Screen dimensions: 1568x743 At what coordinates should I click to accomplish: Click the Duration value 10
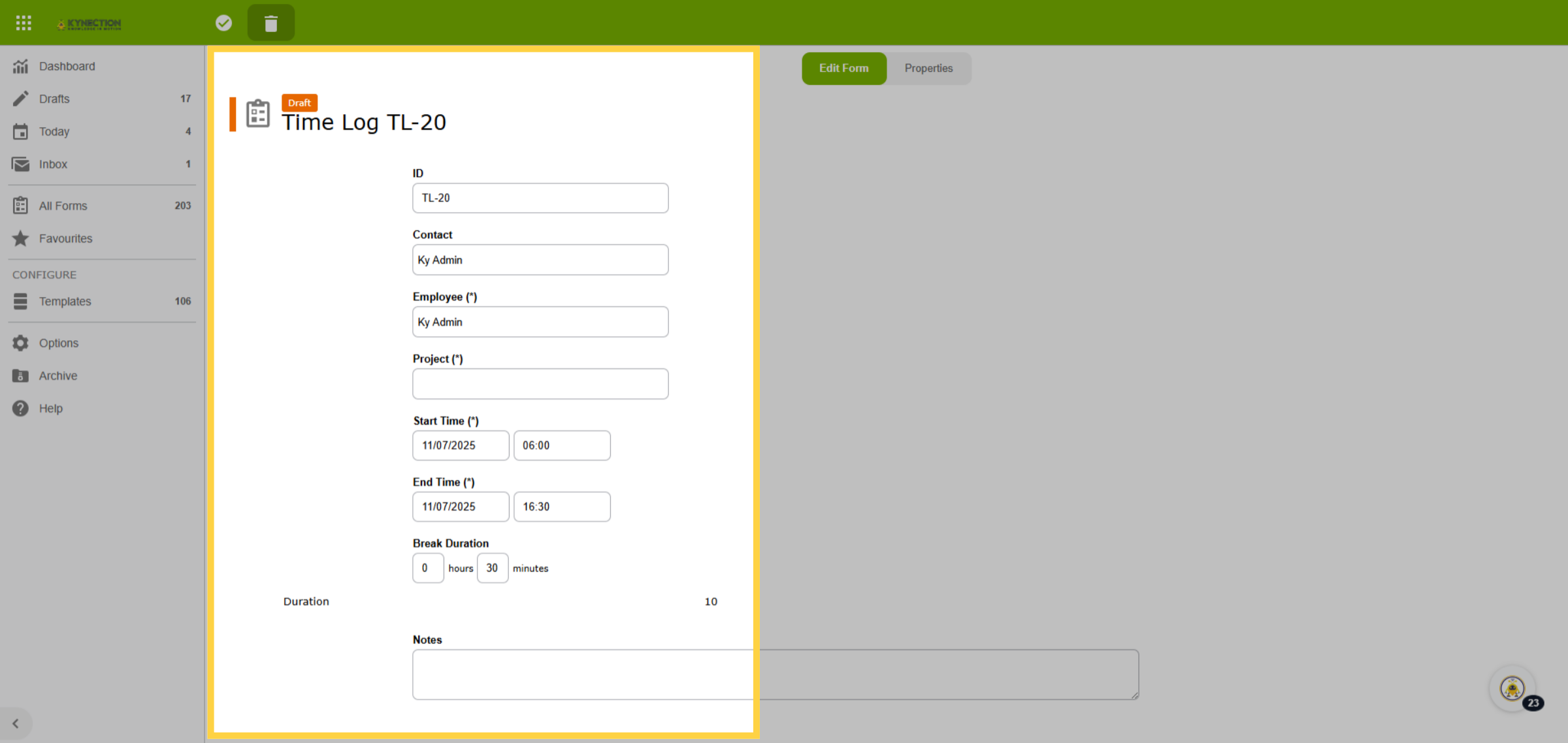[x=711, y=601]
